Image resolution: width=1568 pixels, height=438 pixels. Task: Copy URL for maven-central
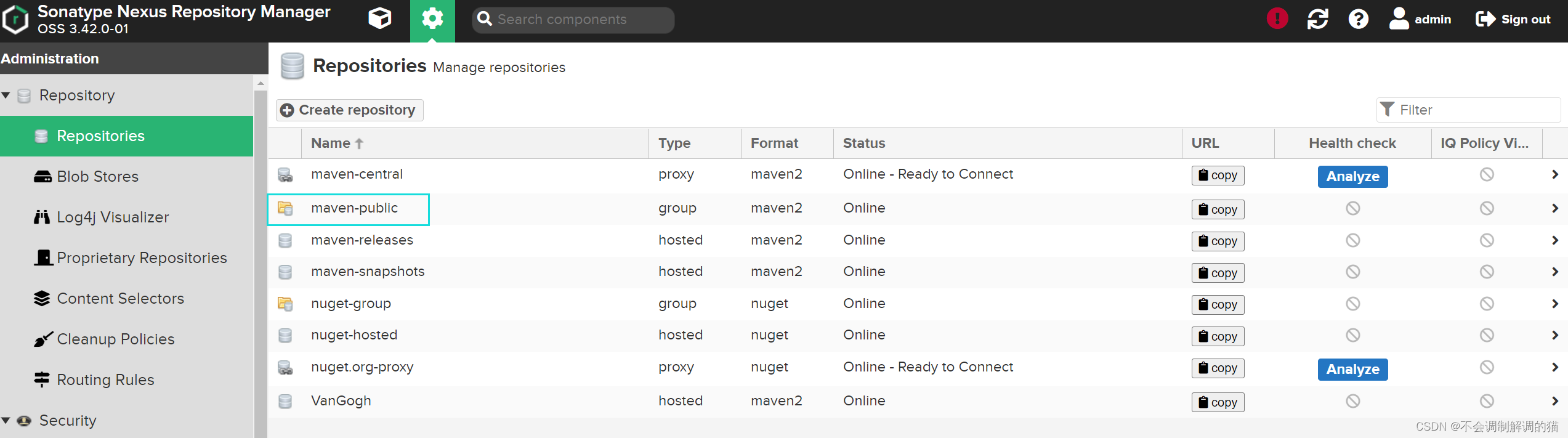(1218, 176)
